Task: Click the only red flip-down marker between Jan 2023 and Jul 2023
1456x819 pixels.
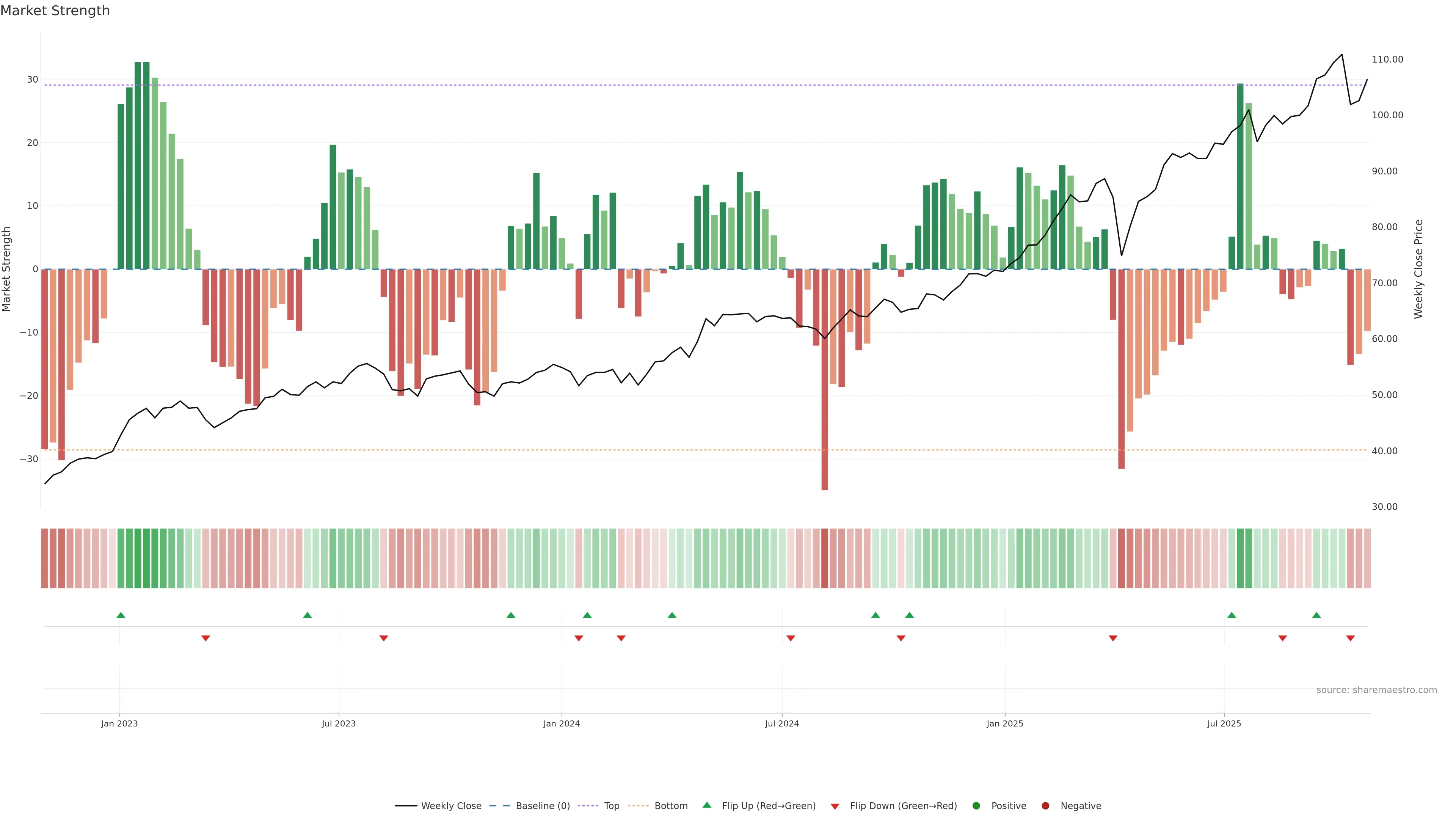Action: click(206, 638)
